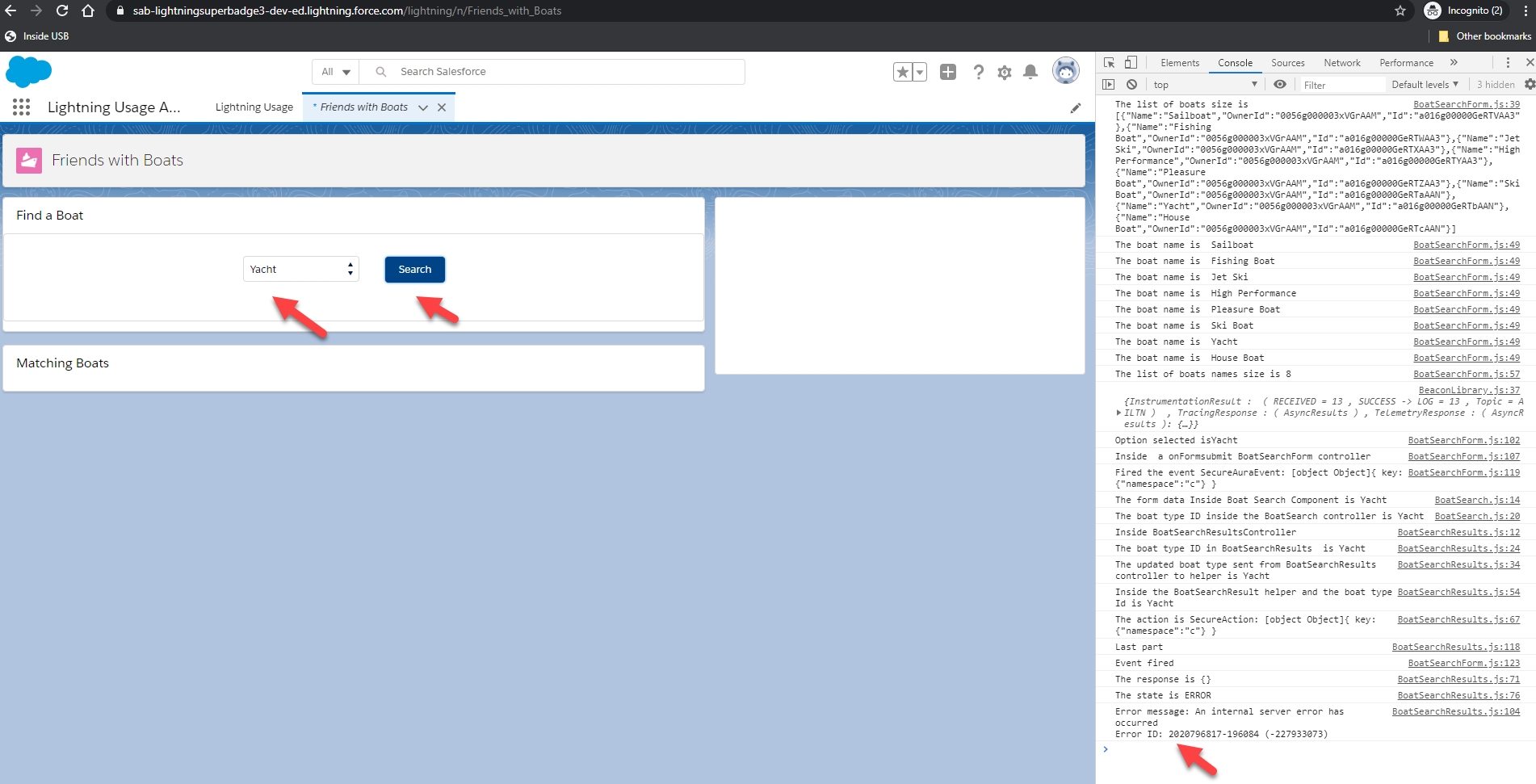Click the Find a Boat heading

49,216
